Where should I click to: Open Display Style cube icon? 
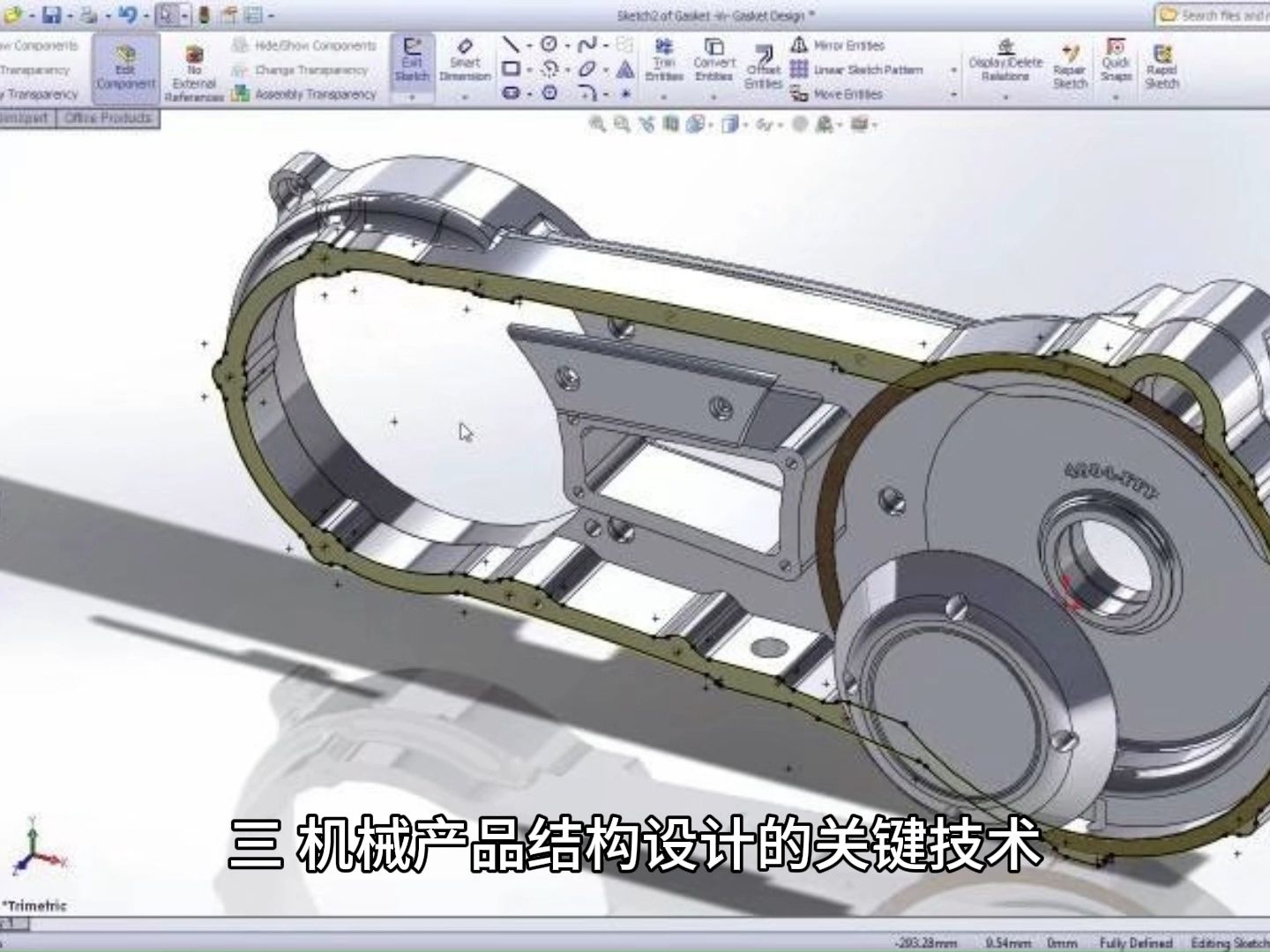tap(729, 125)
